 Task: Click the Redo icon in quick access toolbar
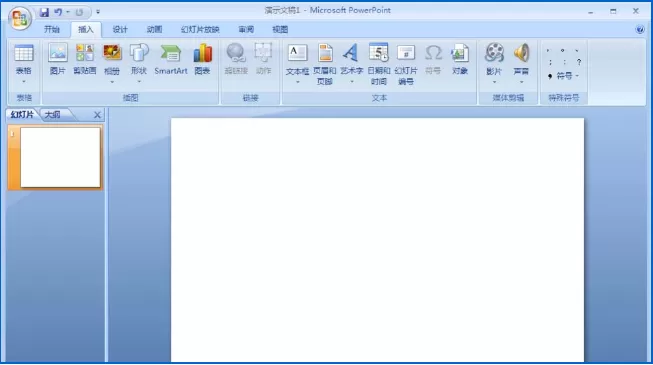(x=79, y=12)
